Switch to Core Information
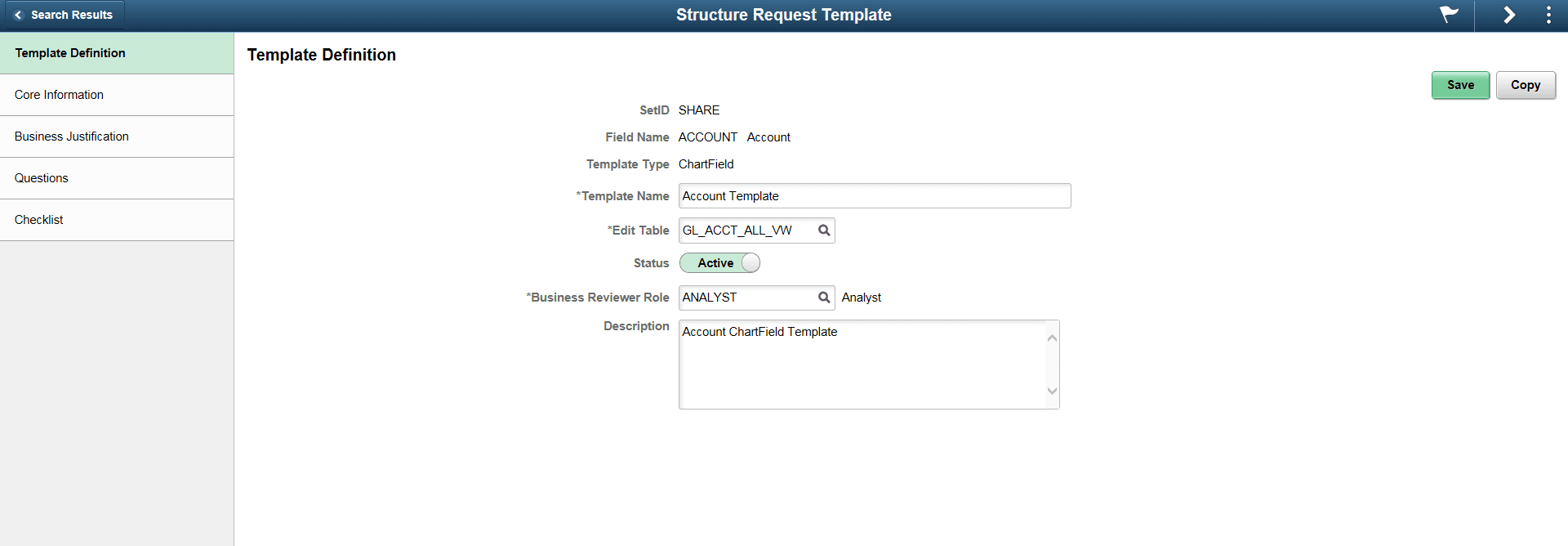This screenshot has height=546, width=1568. coord(59,94)
